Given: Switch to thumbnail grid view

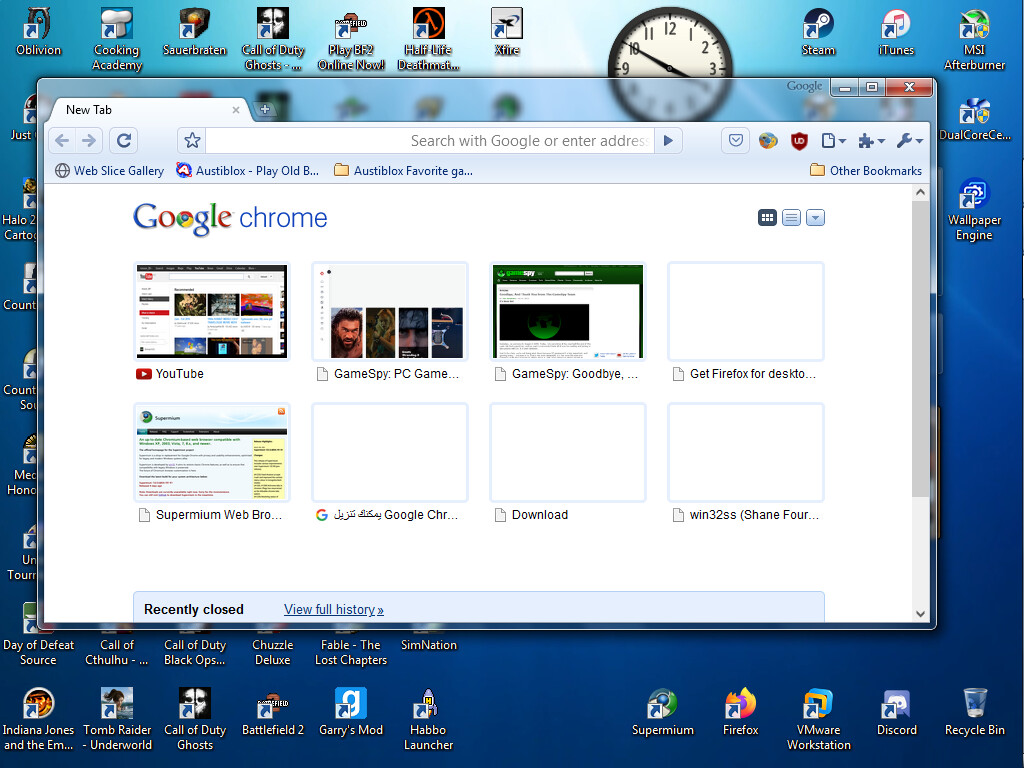Looking at the screenshot, I should tap(767, 217).
